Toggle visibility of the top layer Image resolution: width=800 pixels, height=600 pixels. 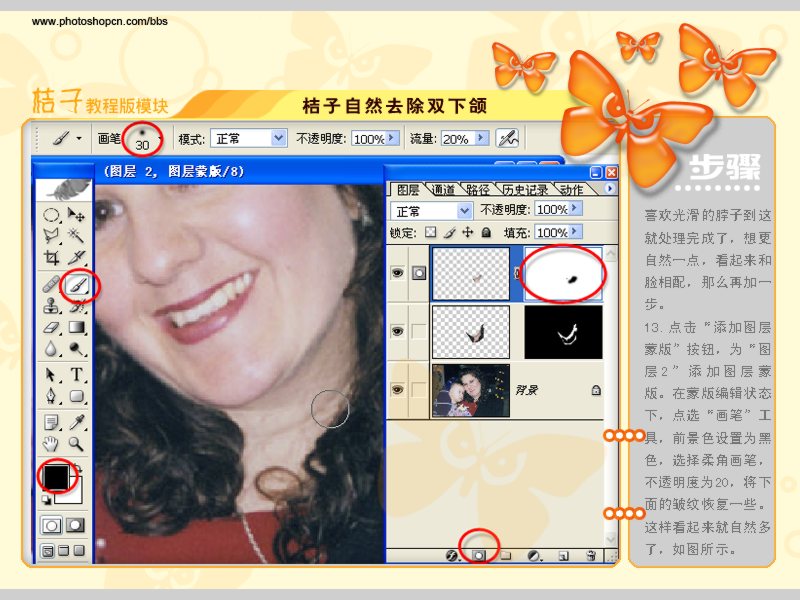point(397,273)
